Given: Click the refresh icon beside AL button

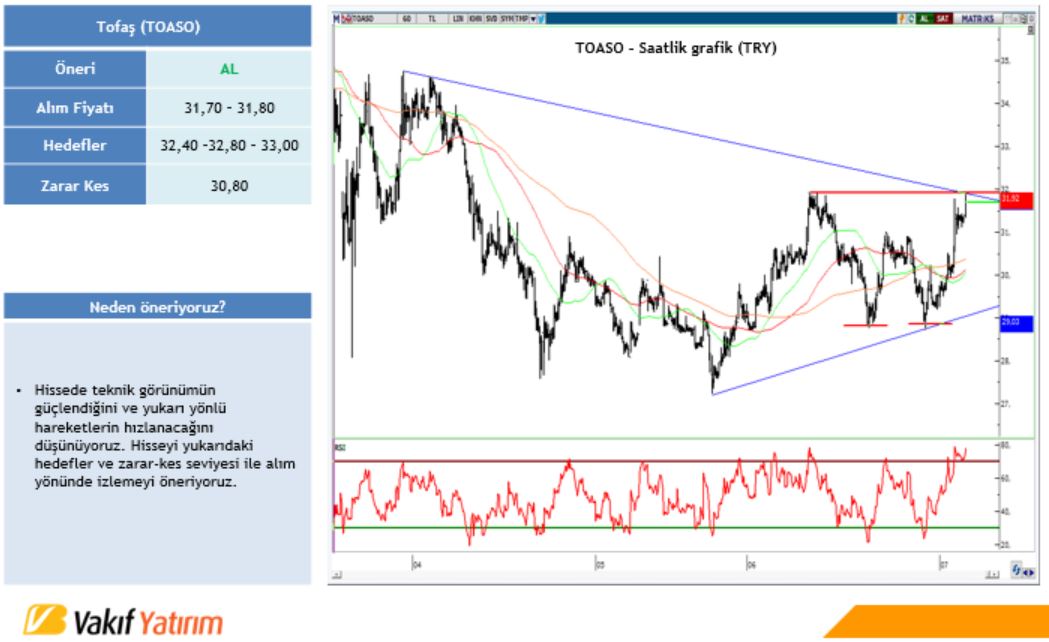Looking at the screenshot, I should pos(911,19).
